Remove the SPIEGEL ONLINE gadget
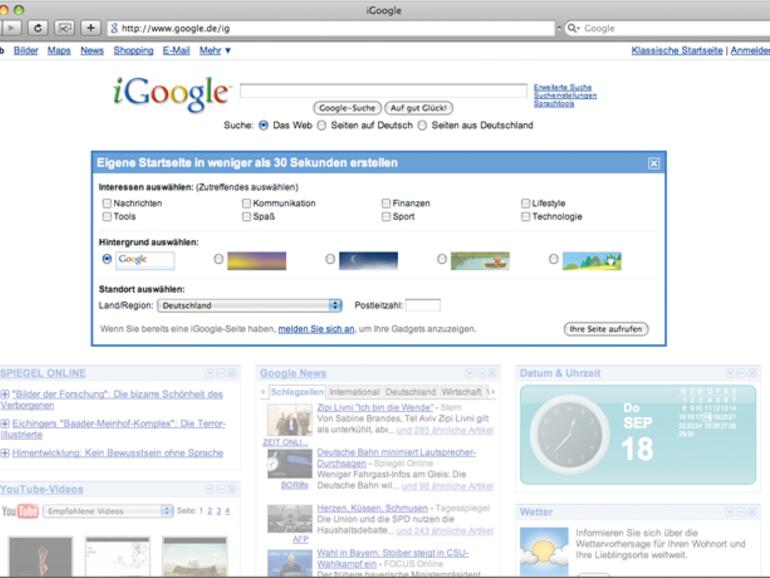Screen dimensions: 770x578 pyautogui.click(x=232, y=373)
